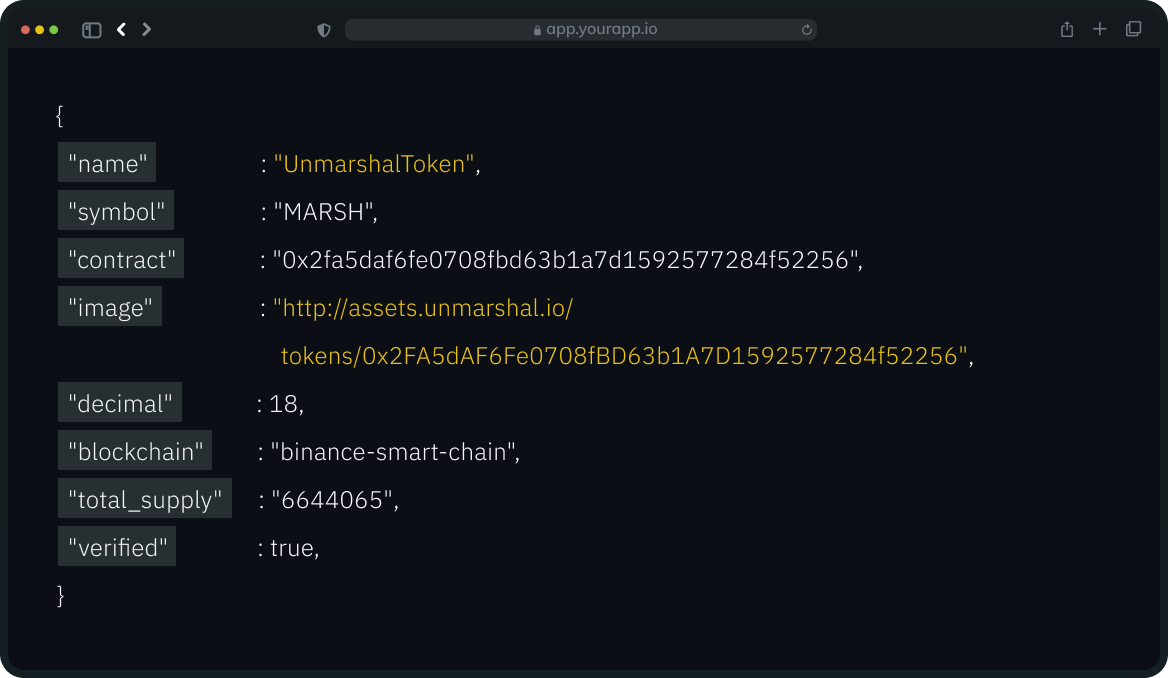Add a new tab with the plus icon

click(1100, 30)
